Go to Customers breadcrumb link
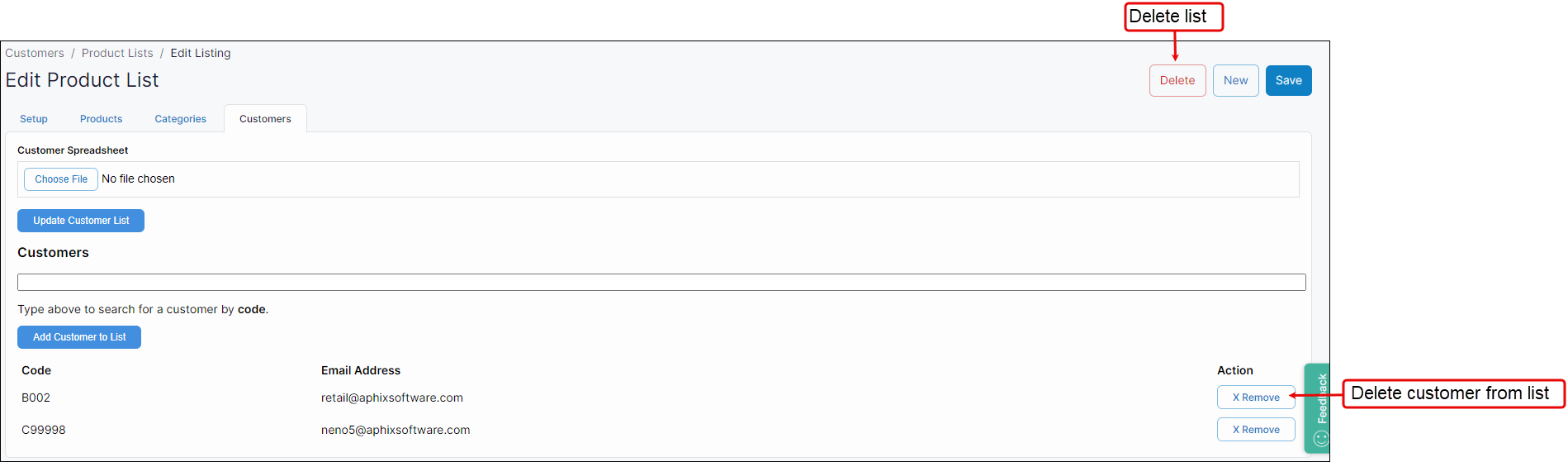The image size is (1568, 462). 35,53
